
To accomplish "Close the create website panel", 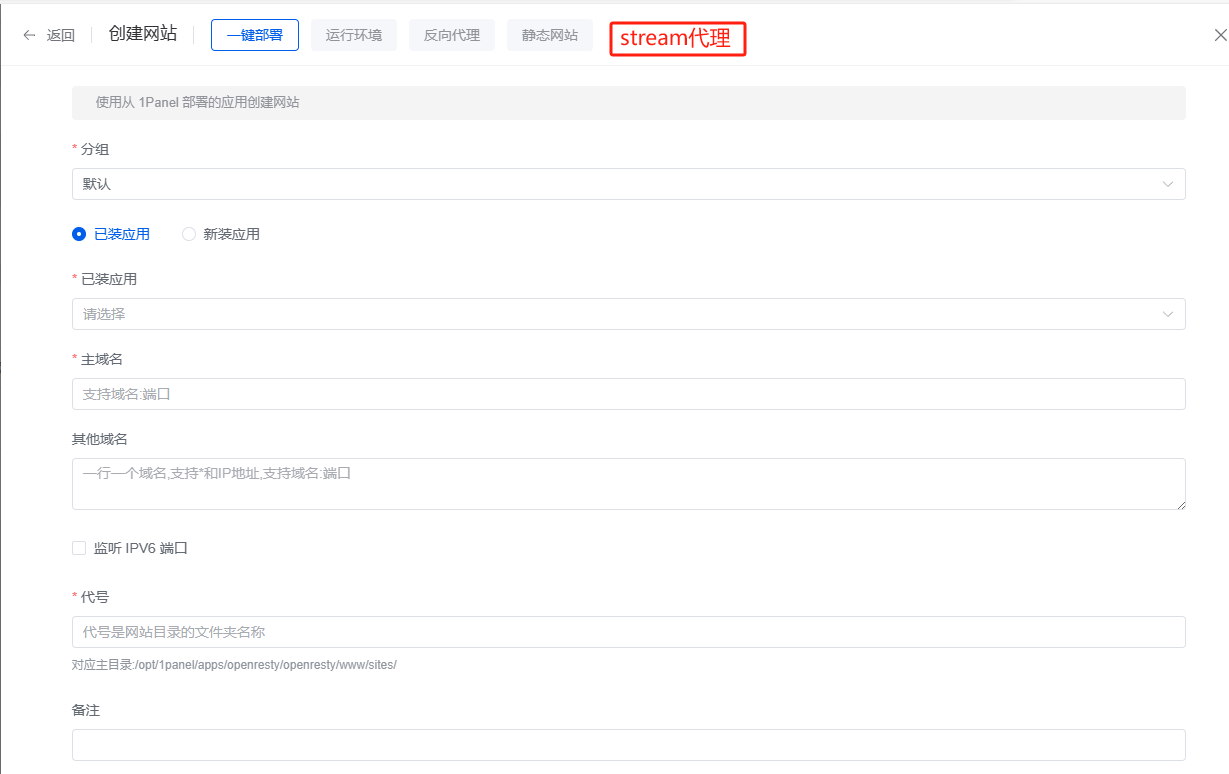I will pos(1220,35).
